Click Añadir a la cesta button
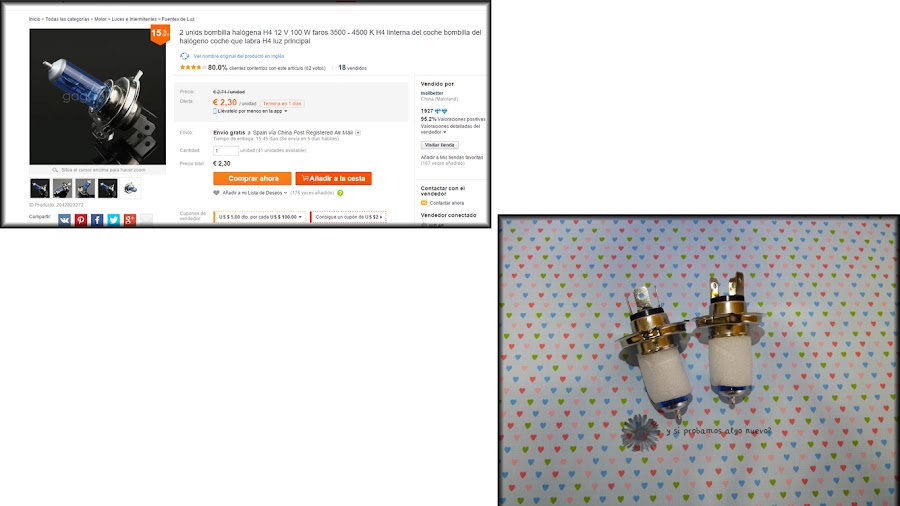This screenshot has width=900, height=506. click(x=333, y=178)
